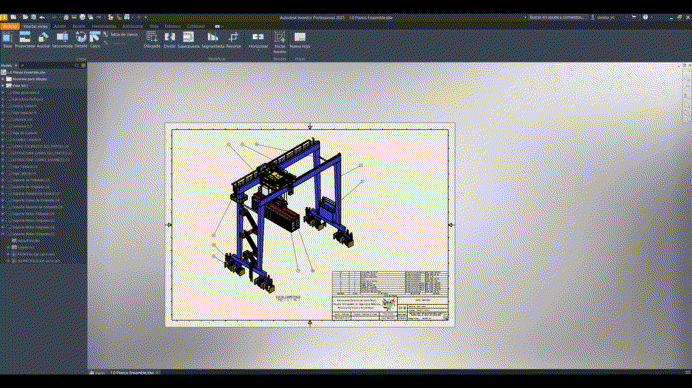Expand the Recursos para dibujos folder

pyautogui.click(x=3, y=79)
